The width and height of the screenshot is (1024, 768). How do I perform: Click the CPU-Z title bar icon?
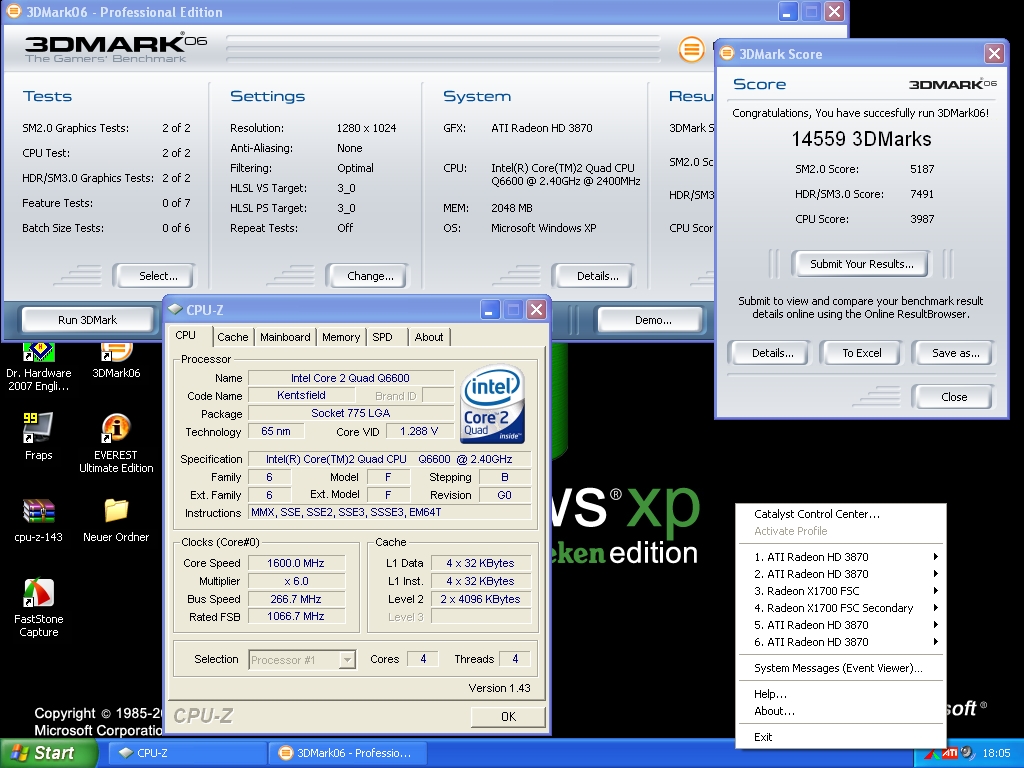(174, 310)
